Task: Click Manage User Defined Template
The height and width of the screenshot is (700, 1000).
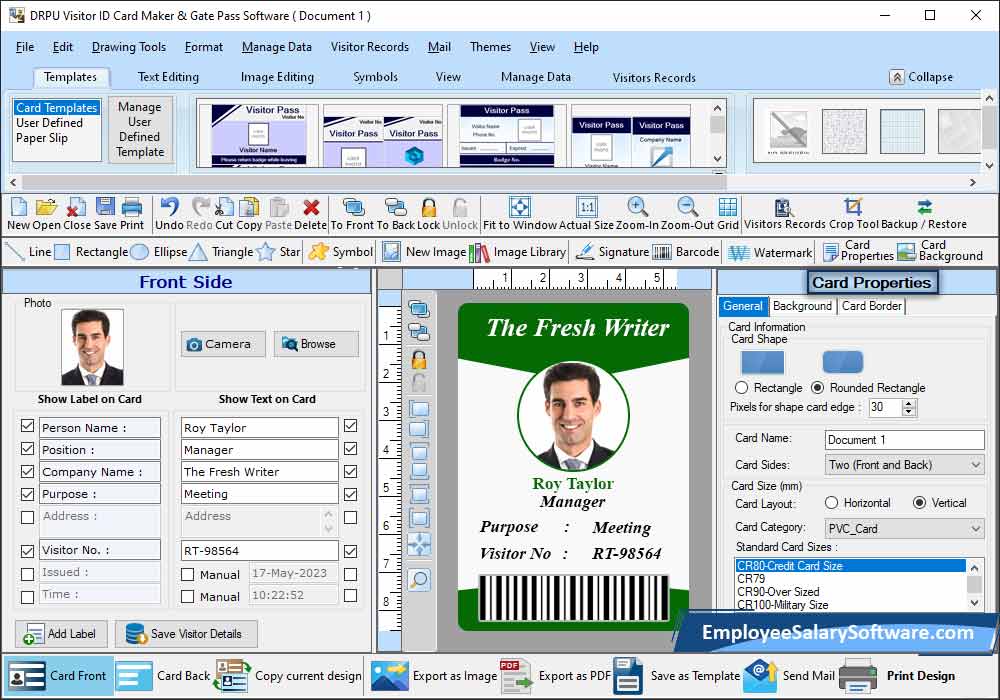Action: pyautogui.click(x=140, y=129)
